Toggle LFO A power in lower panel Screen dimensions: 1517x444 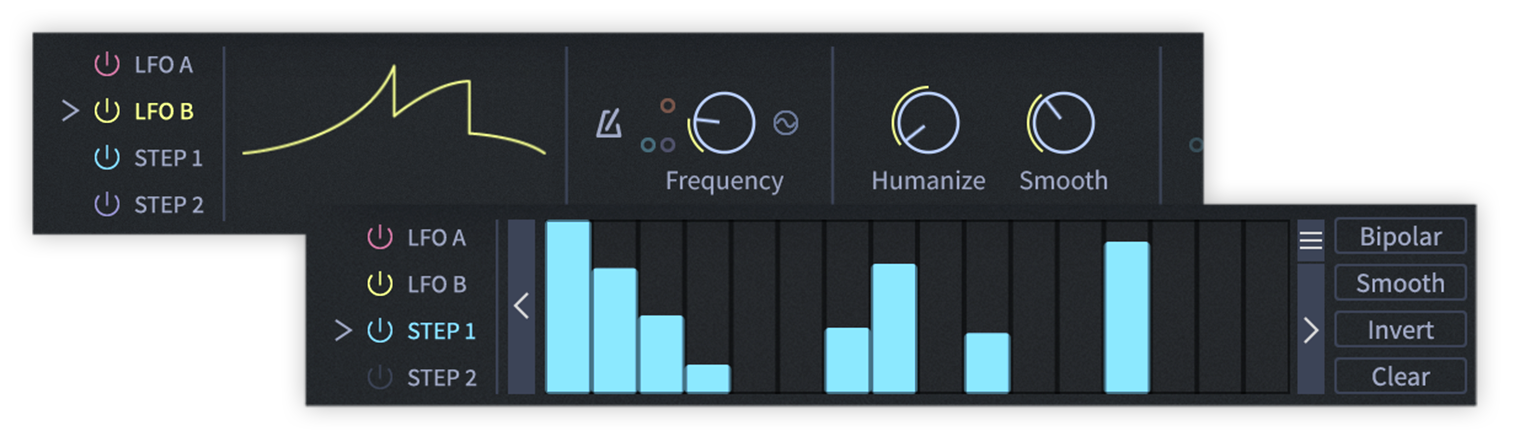click(x=379, y=238)
